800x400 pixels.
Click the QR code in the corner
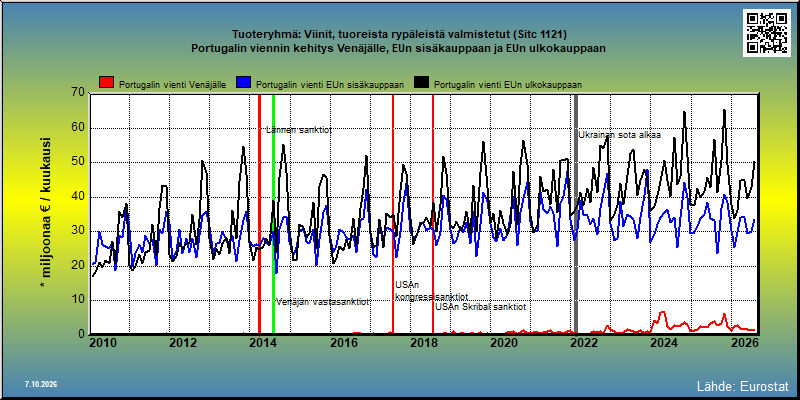[766, 33]
